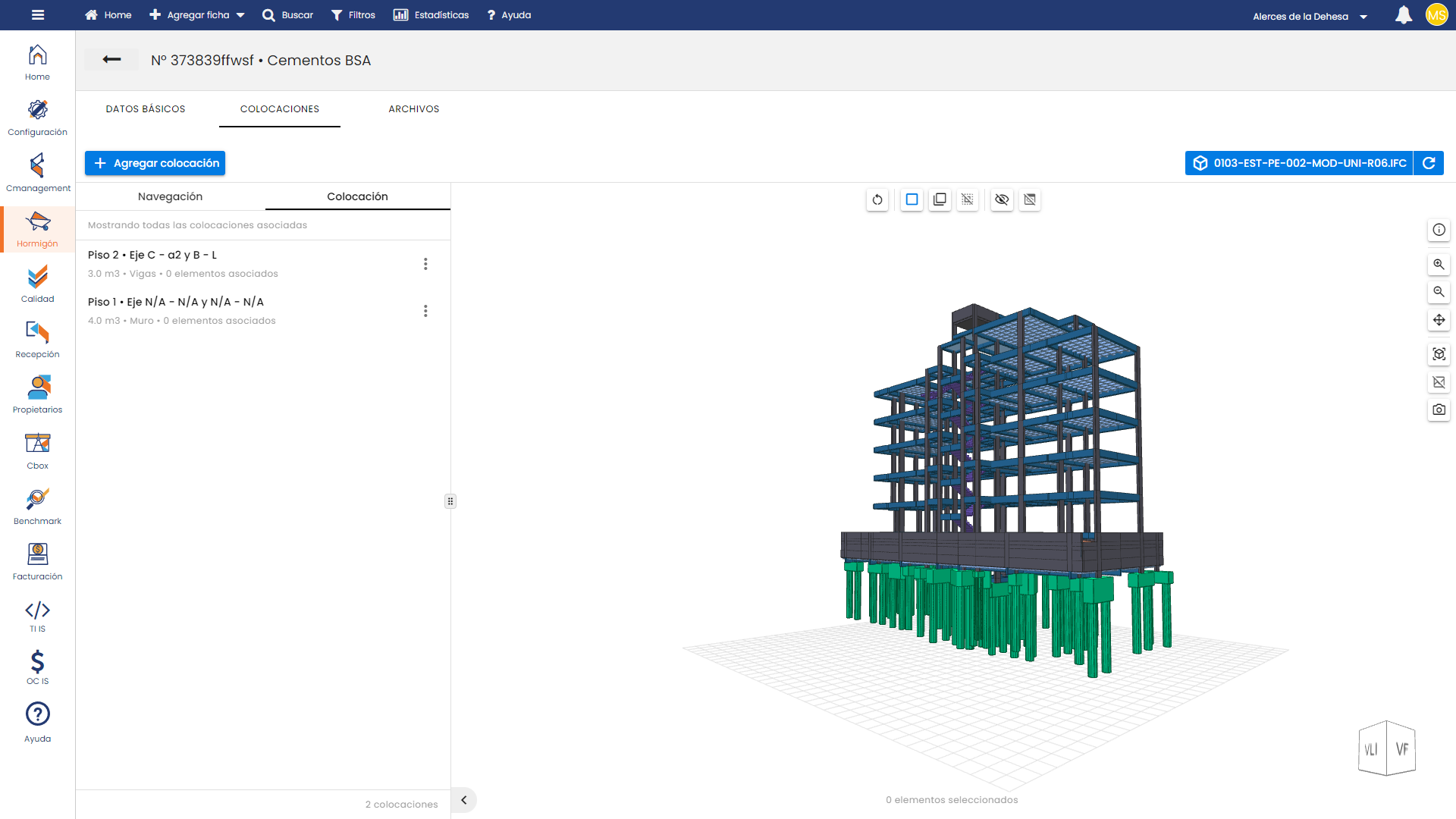The height and width of the screenshot is (819, 1456).
Task: Select the multiple-selection stacked squares tool
Action: [940, 199]
